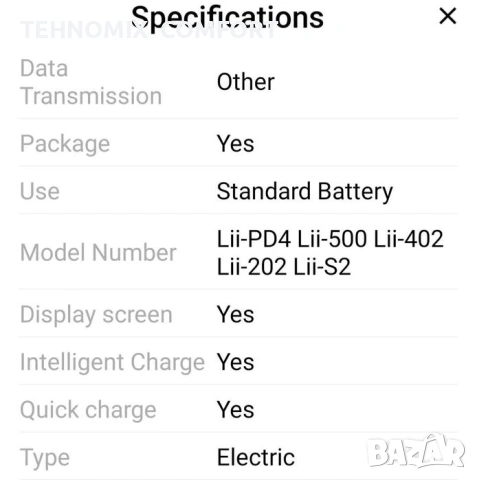Select the Type label
This screenshot has width=477, height=480.
point(45,458)
